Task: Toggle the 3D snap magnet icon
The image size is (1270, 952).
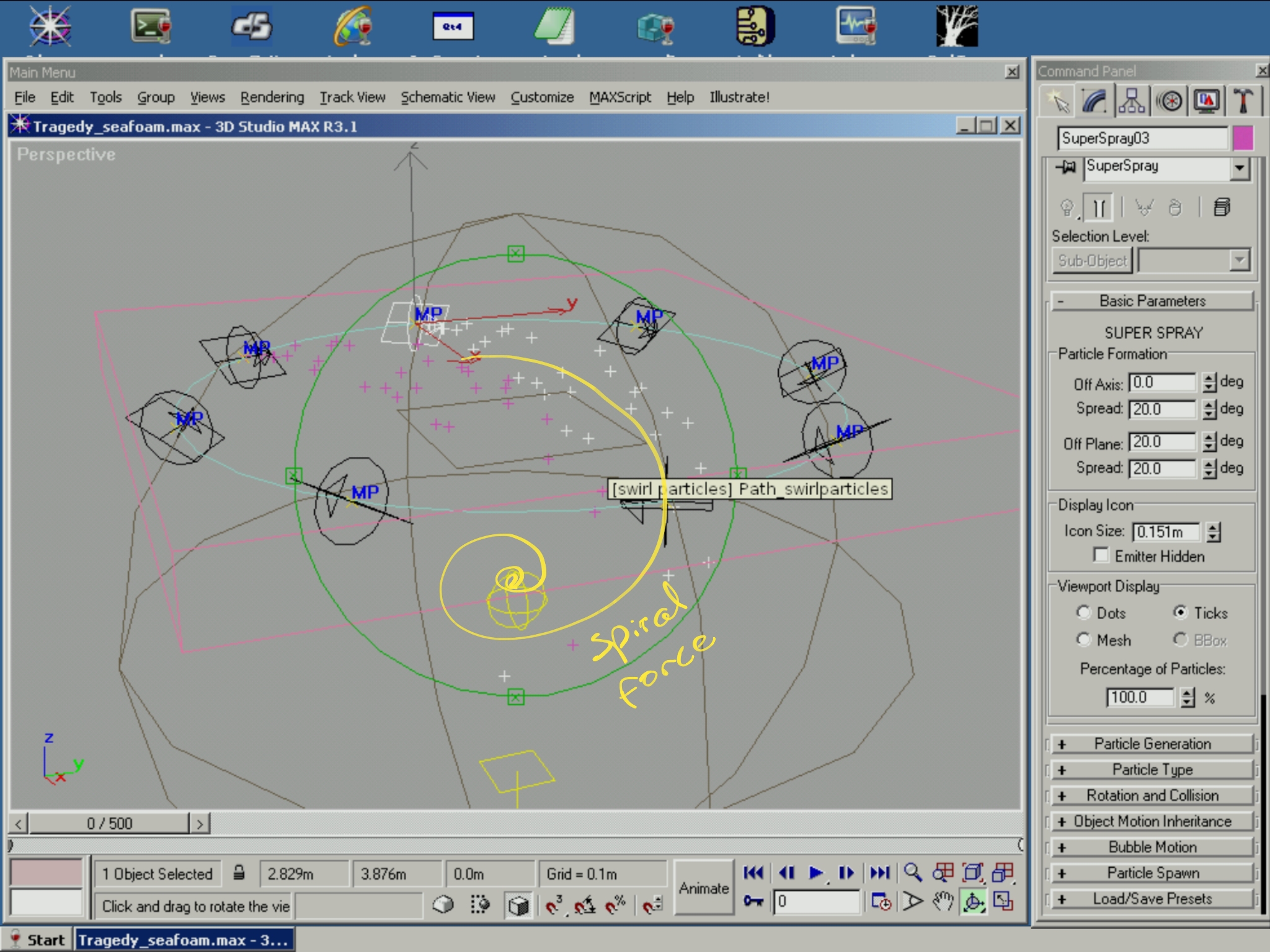Action: point(554,905)
